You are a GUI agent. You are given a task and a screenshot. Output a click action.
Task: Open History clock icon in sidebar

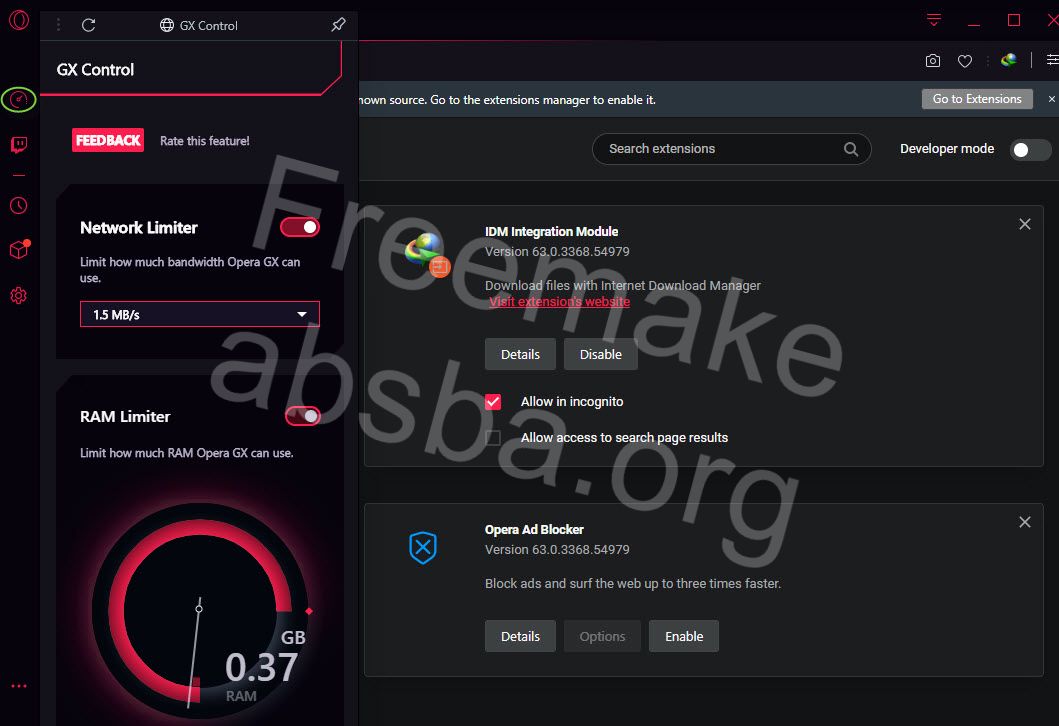click(19, 205)
